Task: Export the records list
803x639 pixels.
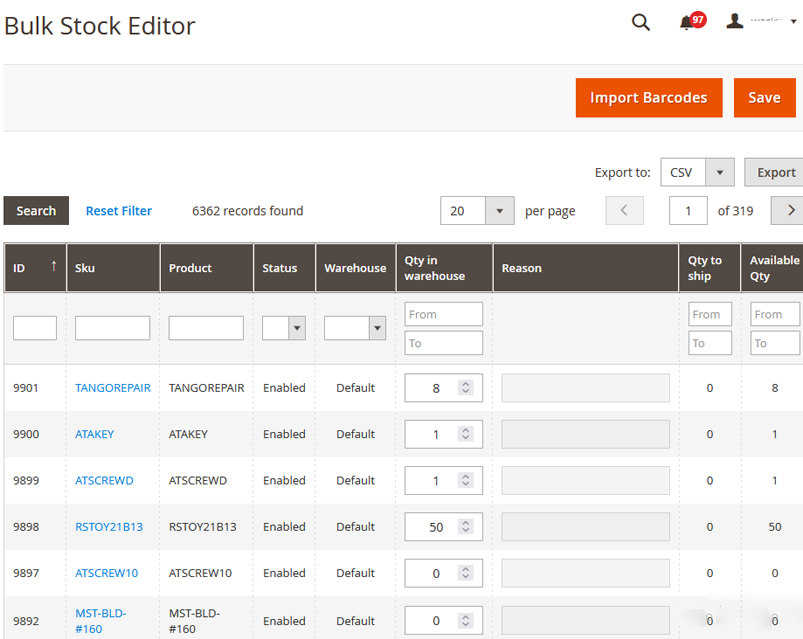Action: (x=776, y=172)
